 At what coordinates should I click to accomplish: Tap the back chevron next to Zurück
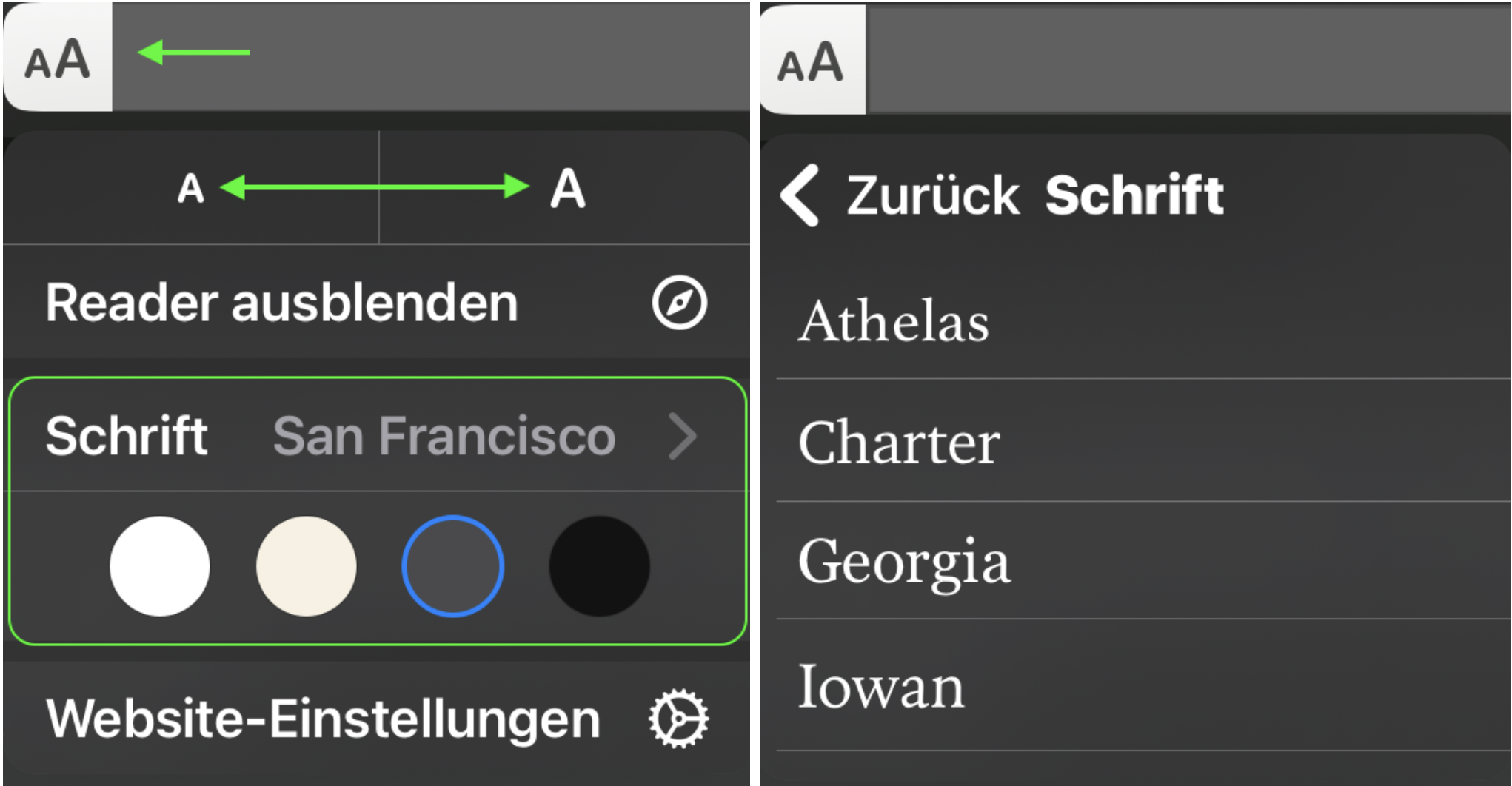800,195
